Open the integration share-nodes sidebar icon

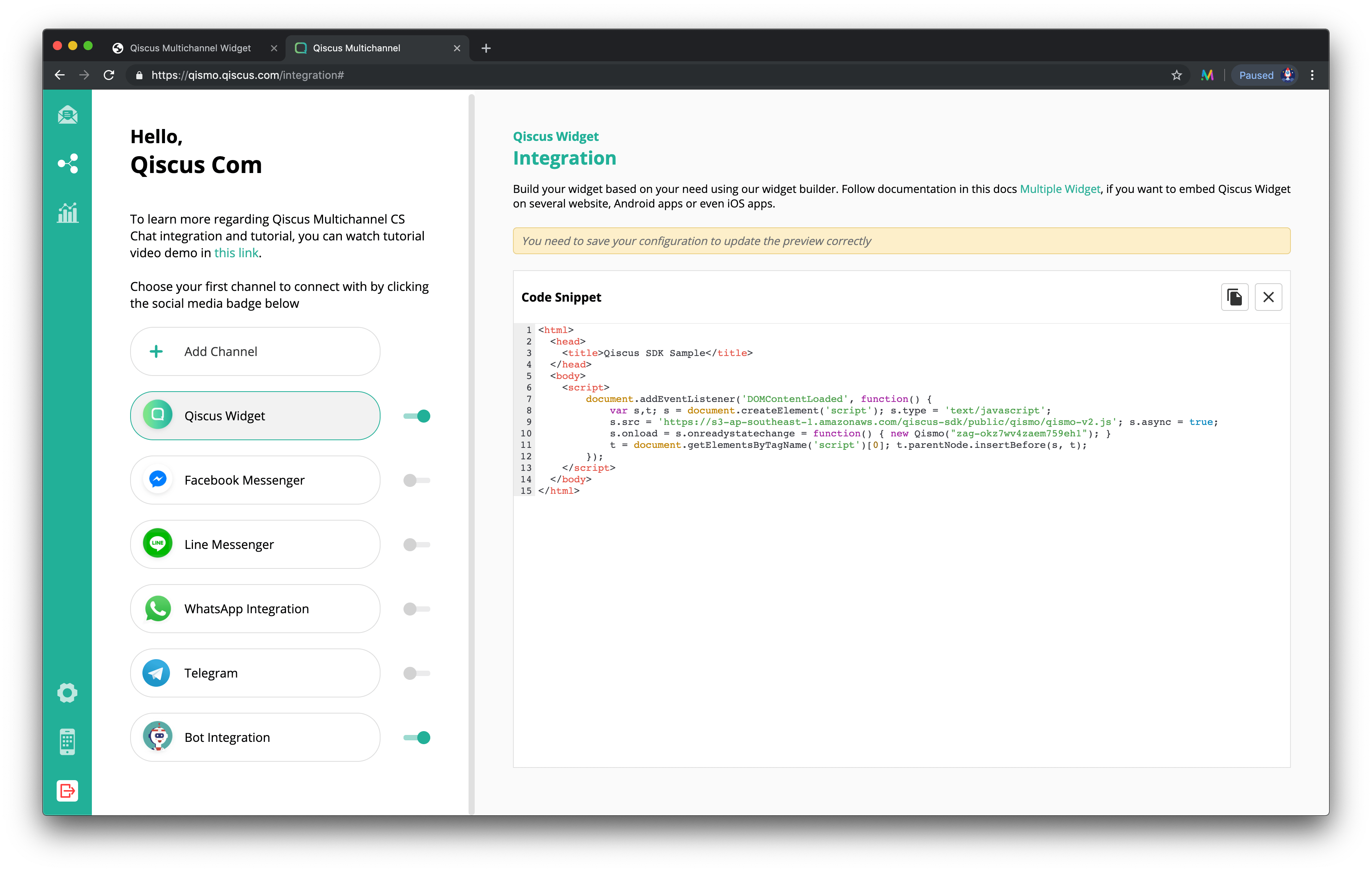[x=67, y=163]
